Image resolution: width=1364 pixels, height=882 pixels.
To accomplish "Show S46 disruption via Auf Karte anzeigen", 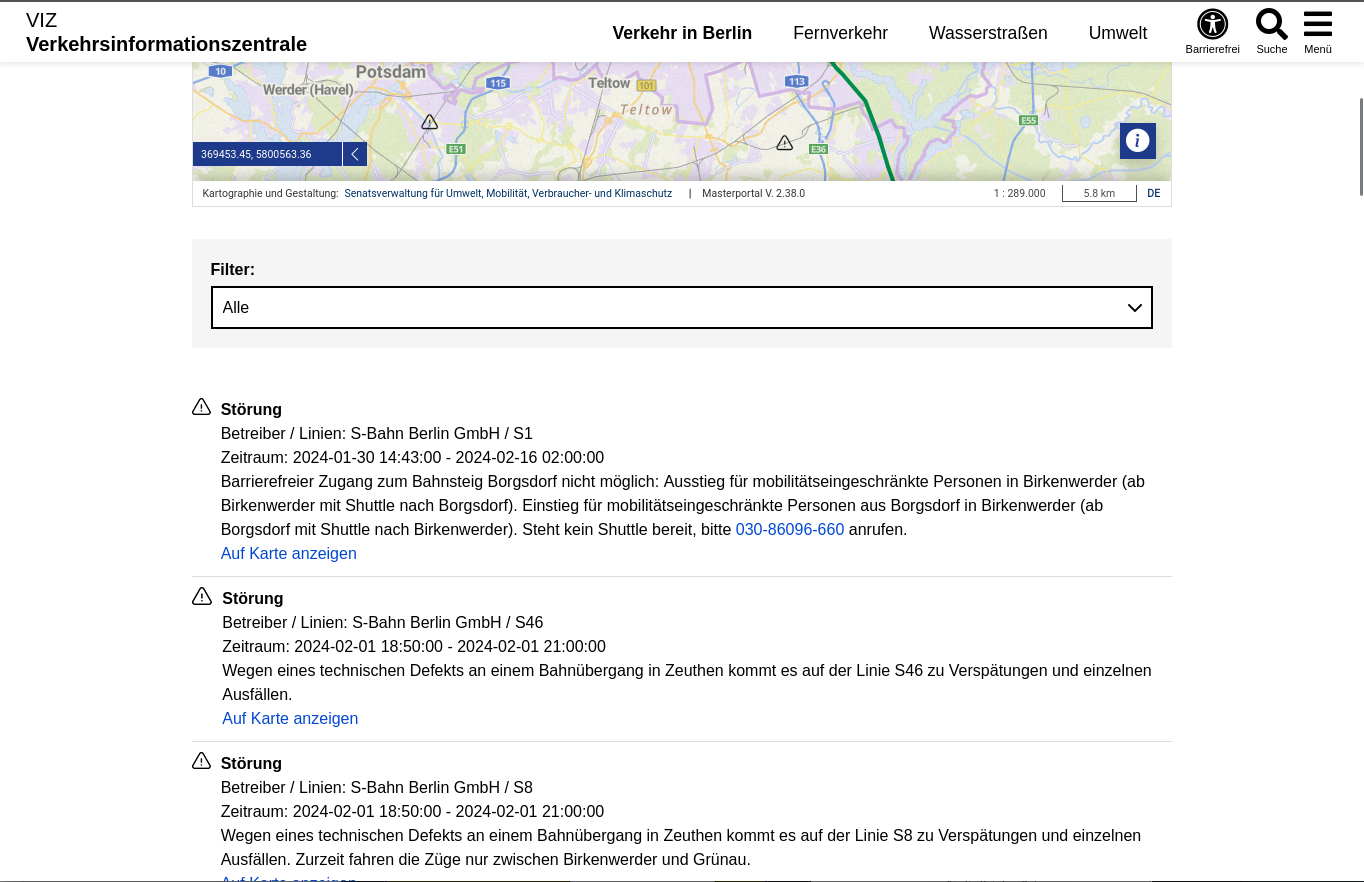I will (x=290, y=718).
